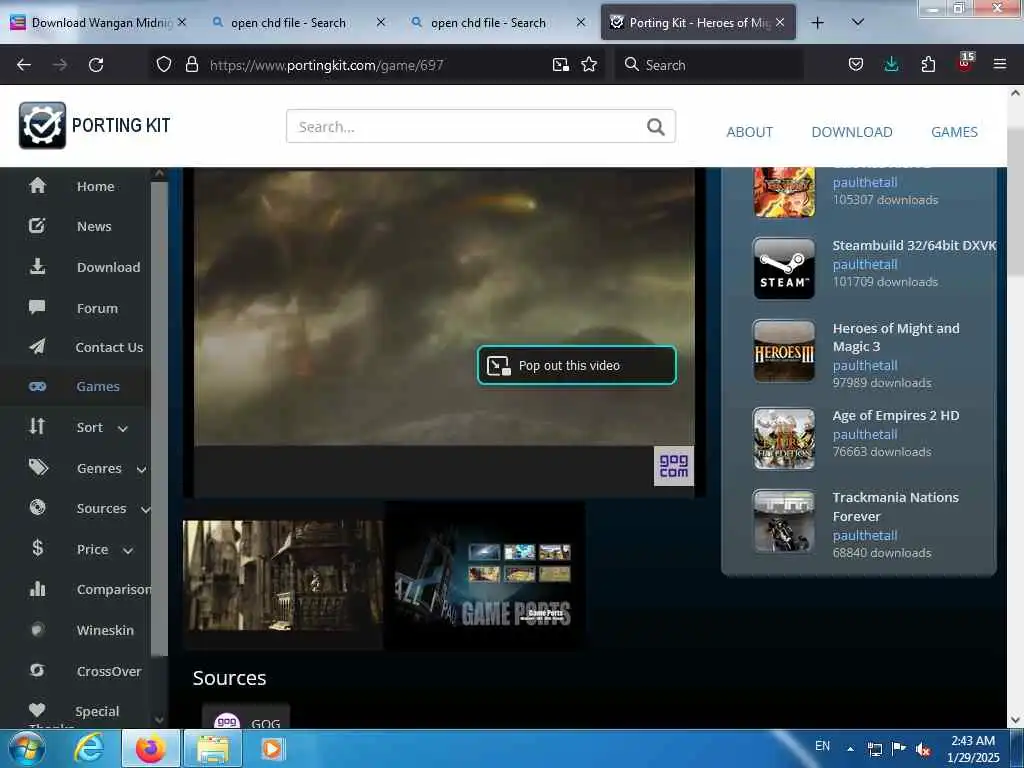
Task: Click the Sources globe icon
Action: (x=38, y=507)
